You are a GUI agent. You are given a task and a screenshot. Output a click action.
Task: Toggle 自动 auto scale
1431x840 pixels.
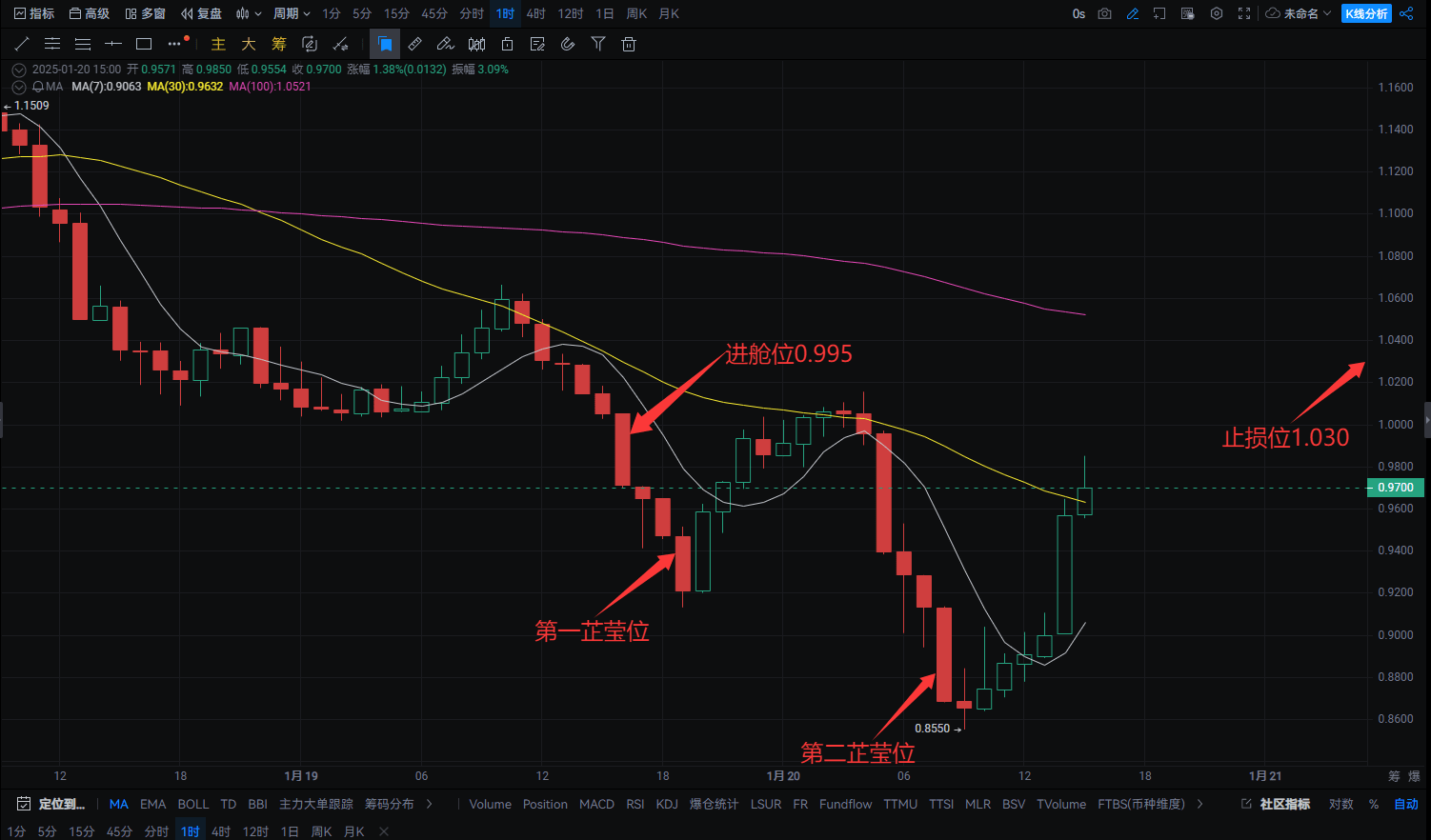coord(1406,805)
